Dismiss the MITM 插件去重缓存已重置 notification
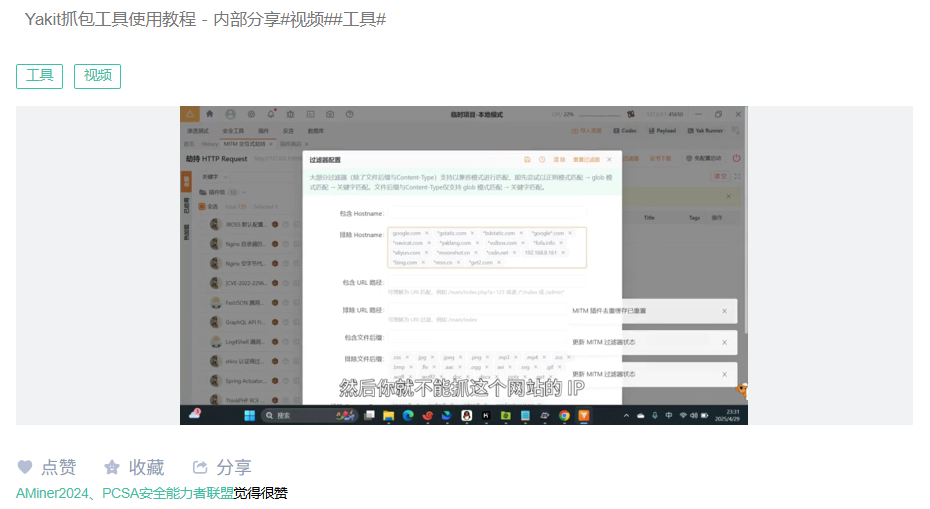 (724, 311)
